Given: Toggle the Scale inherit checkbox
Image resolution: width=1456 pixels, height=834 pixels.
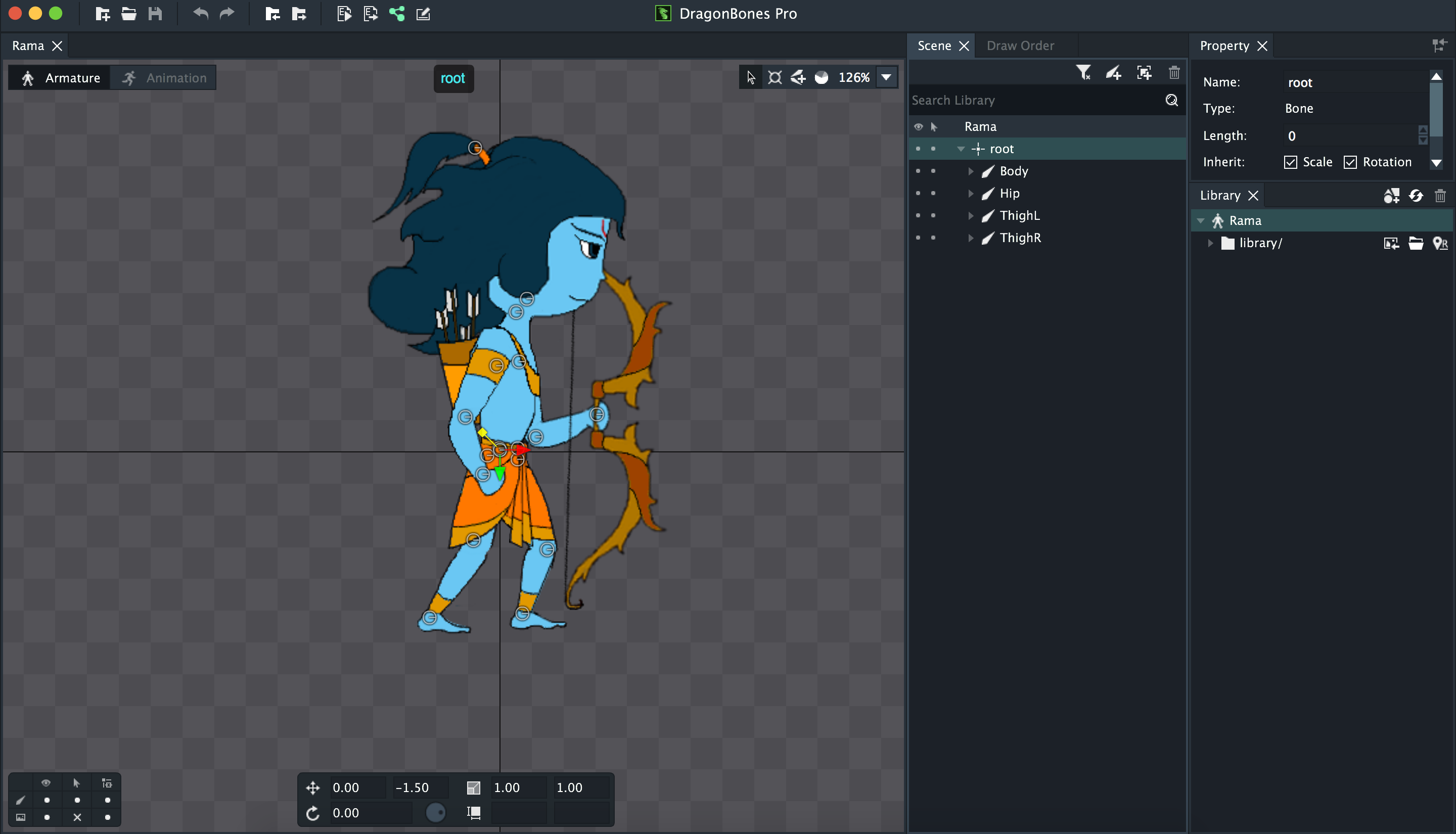Looking at the screenshot, I should (x=1291, y=162).
